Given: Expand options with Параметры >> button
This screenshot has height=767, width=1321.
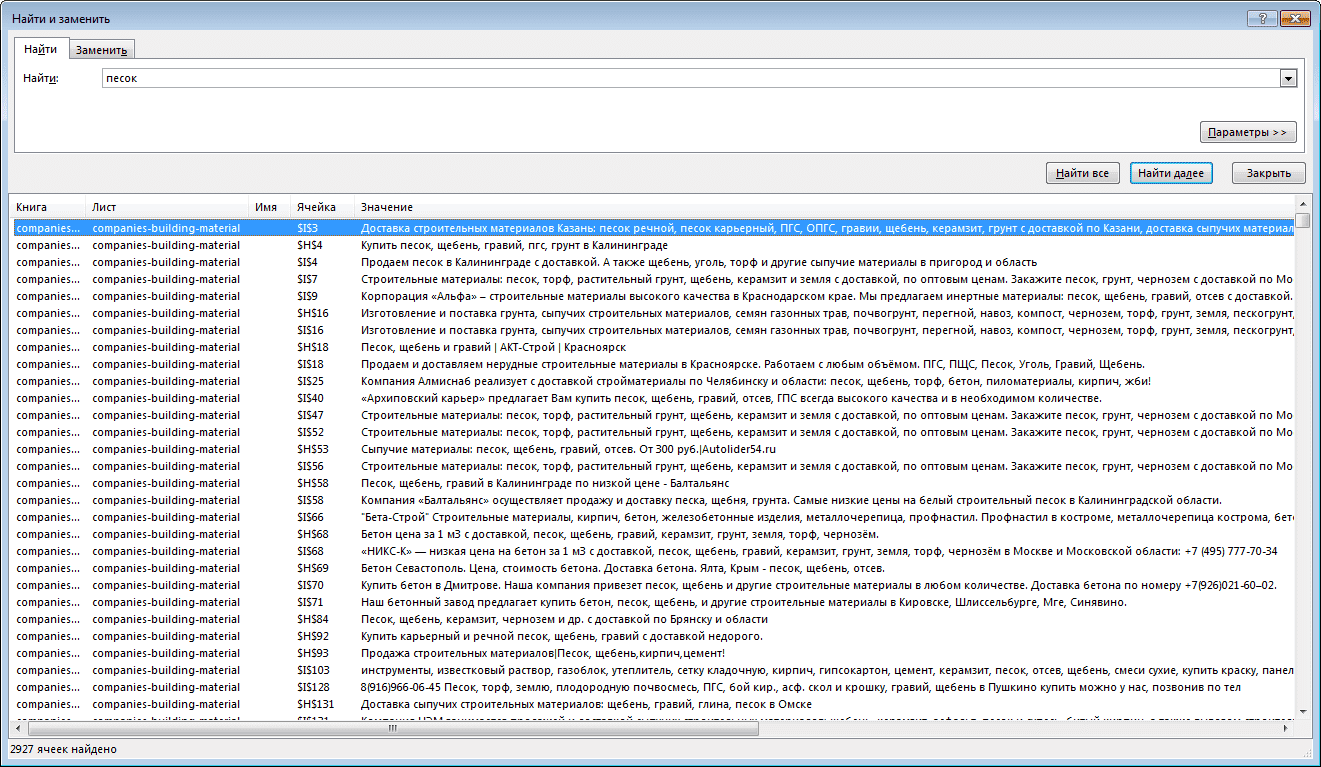Looking at the screenshot, I should click(x=1247, y=132).
